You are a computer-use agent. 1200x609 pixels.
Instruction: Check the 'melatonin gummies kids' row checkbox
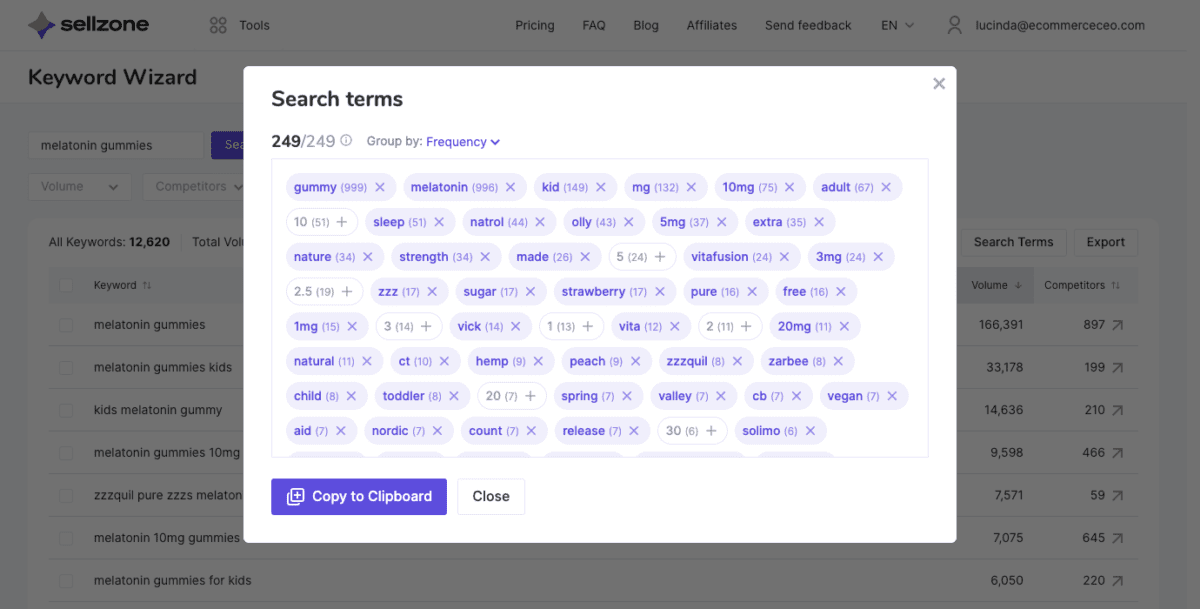(66, 367)
